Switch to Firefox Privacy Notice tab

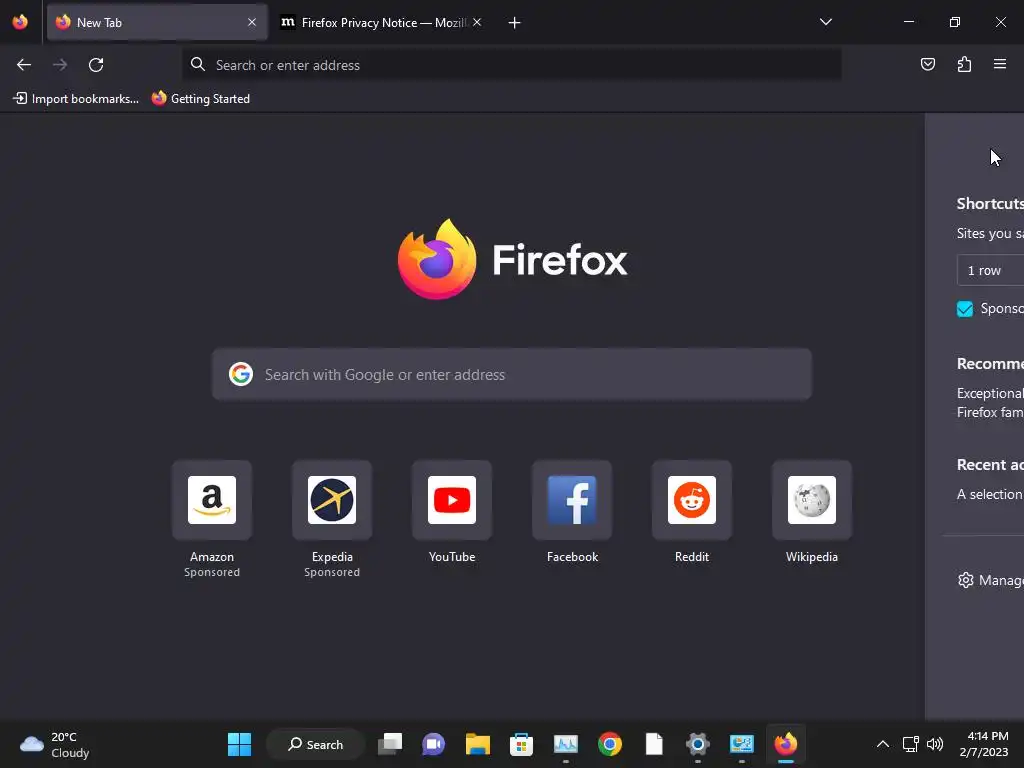tap(382, 22)
